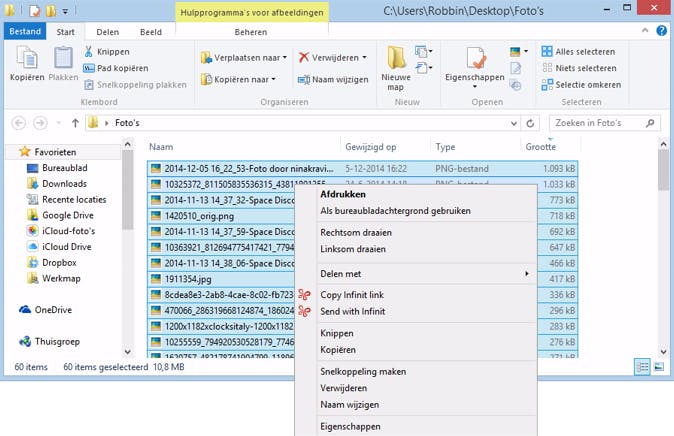Refresh the Foto's folder
Screen dimensions: 674x436
pos(530,123)
